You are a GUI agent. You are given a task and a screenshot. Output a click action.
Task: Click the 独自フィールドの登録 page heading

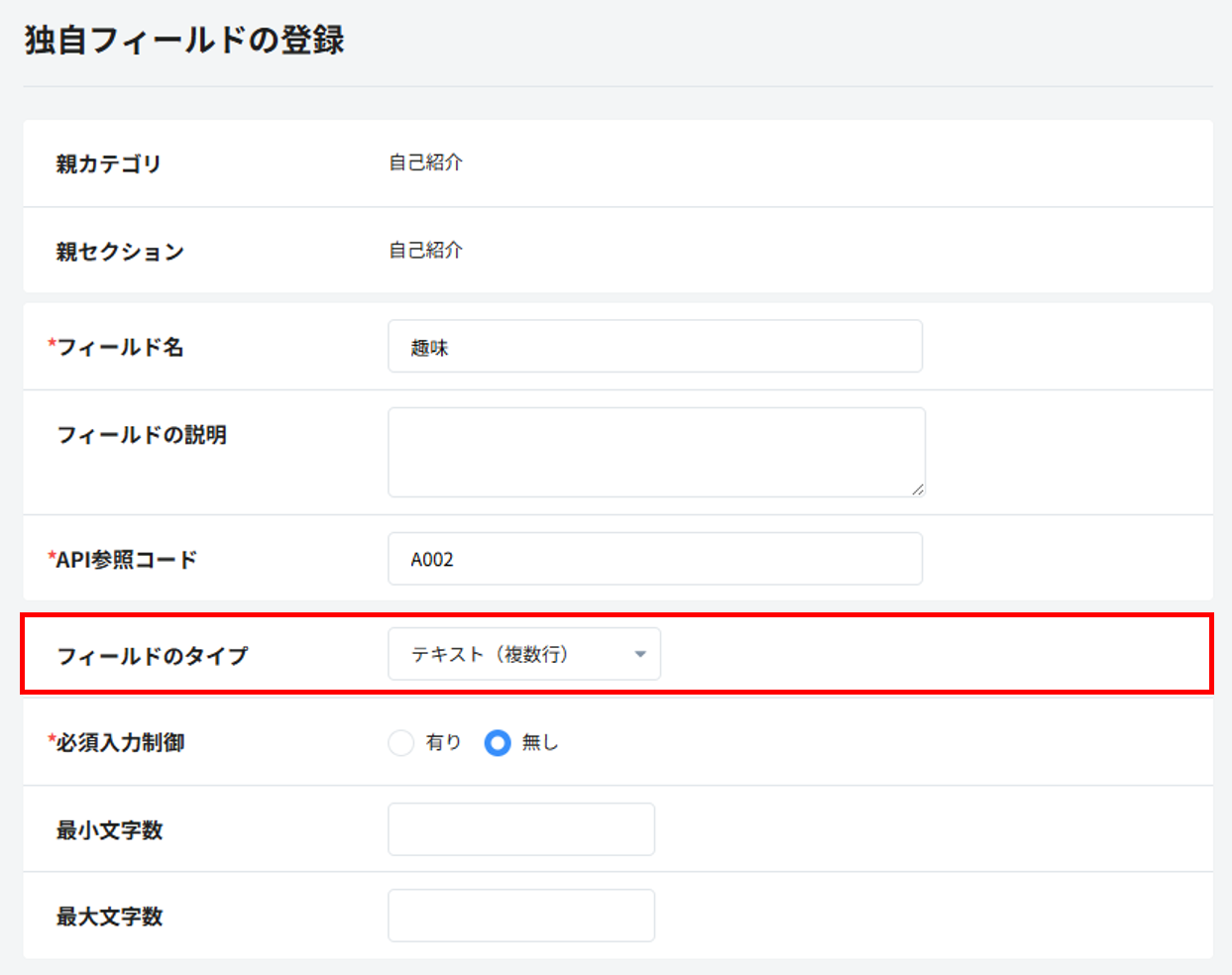[184, 41]
